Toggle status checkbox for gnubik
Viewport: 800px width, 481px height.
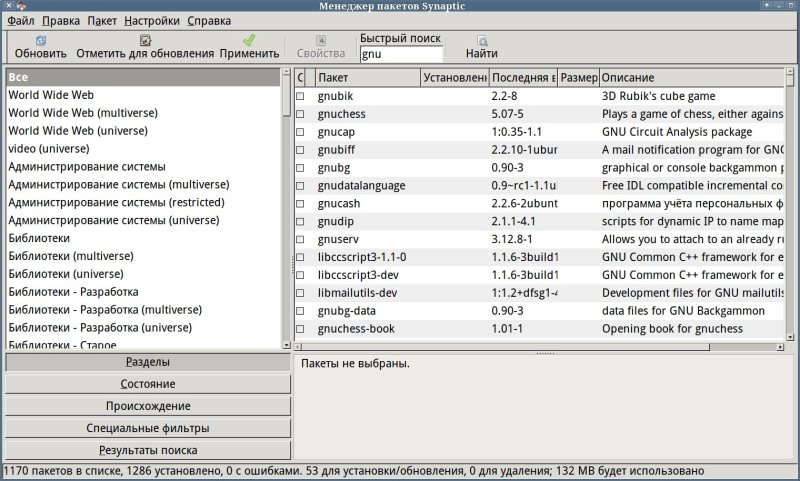300,96
